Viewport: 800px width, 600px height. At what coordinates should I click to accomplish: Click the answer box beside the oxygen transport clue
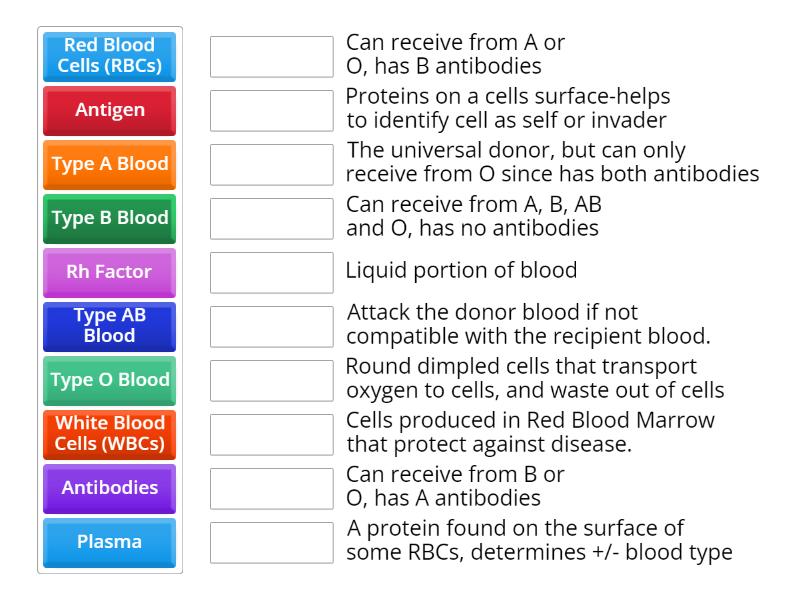pyautogui.click(x=271, y=380)
